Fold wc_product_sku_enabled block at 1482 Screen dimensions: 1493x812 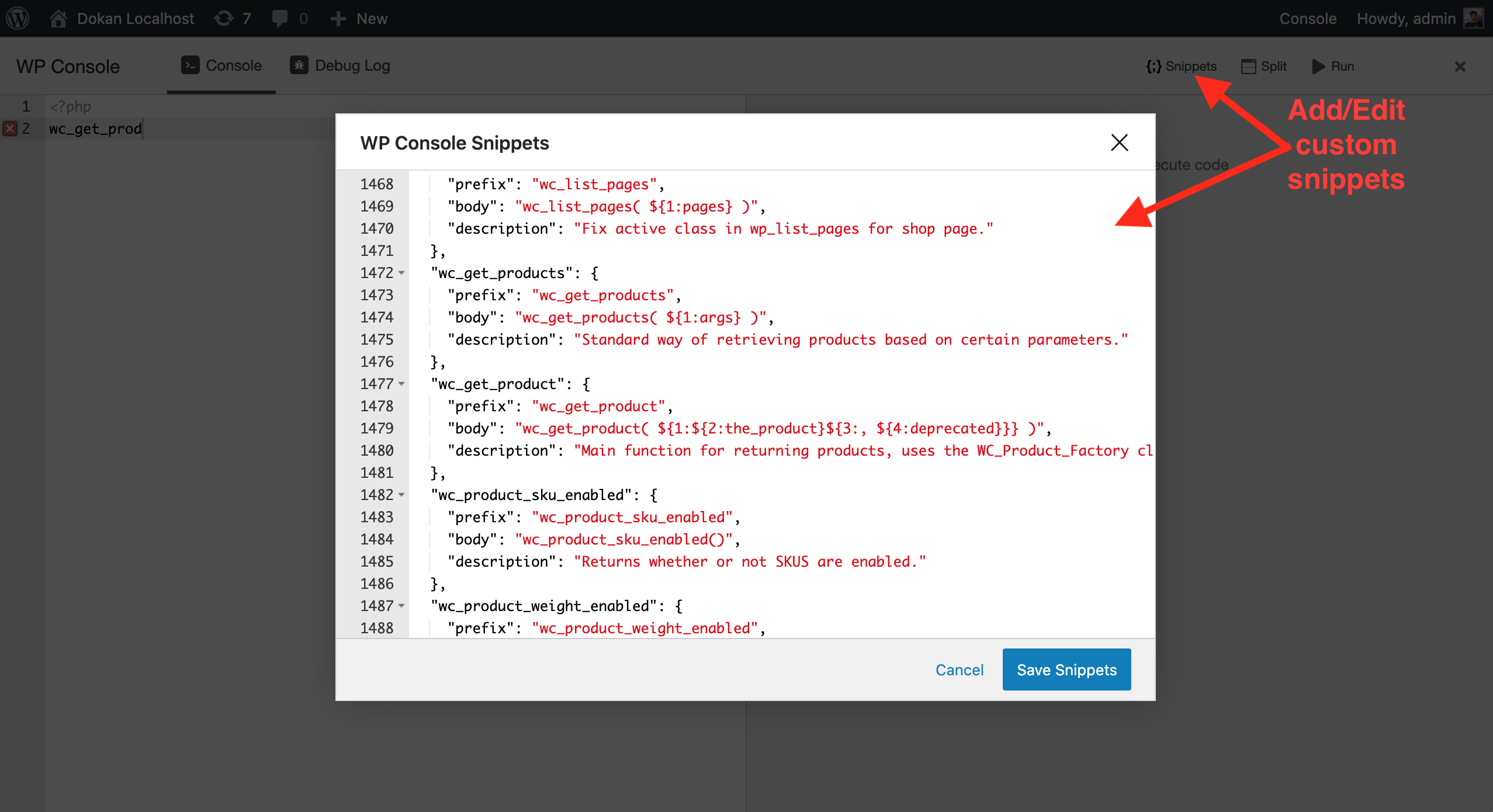[401, 495]
